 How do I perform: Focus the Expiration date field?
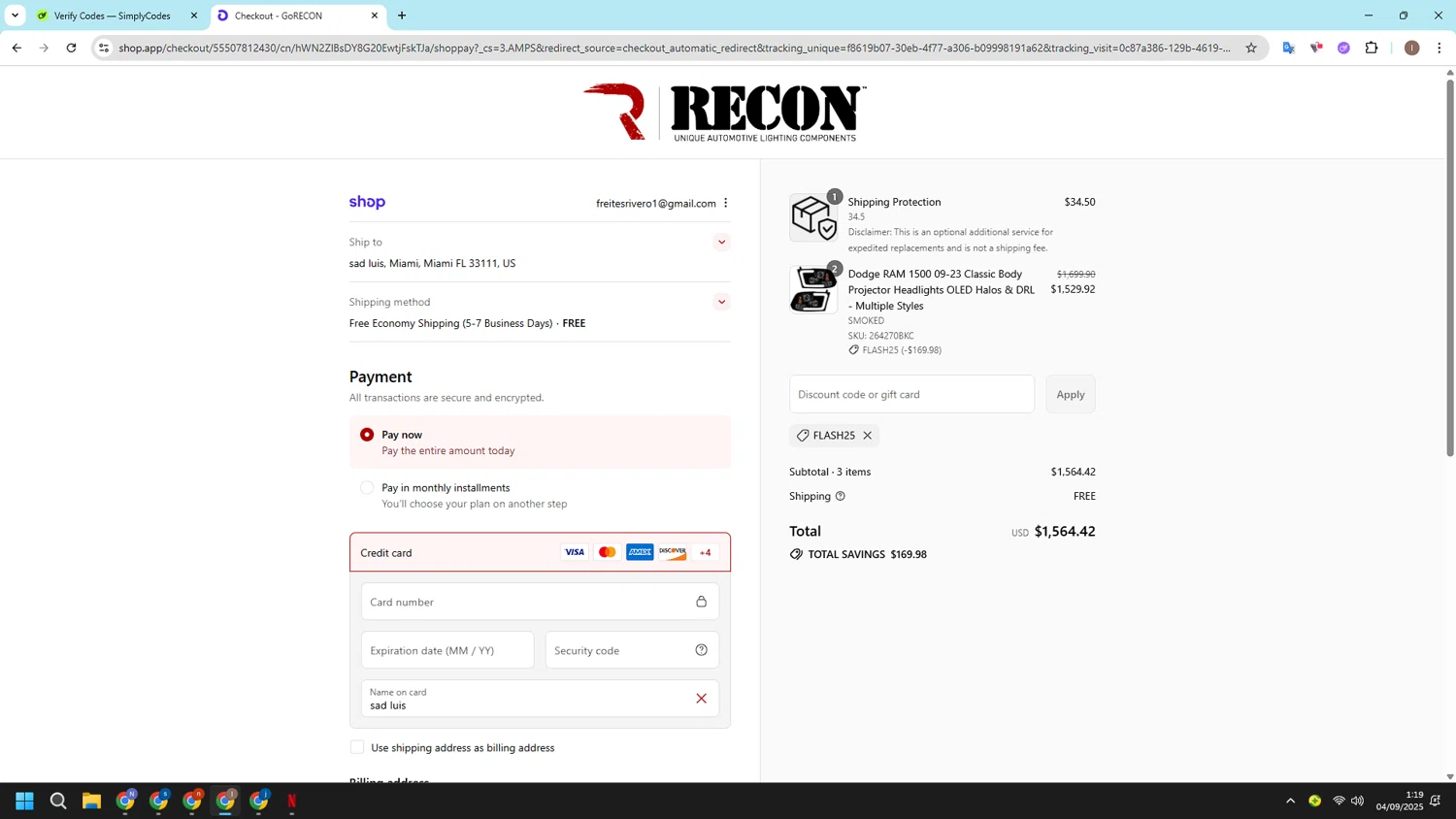tap(447, 650)
